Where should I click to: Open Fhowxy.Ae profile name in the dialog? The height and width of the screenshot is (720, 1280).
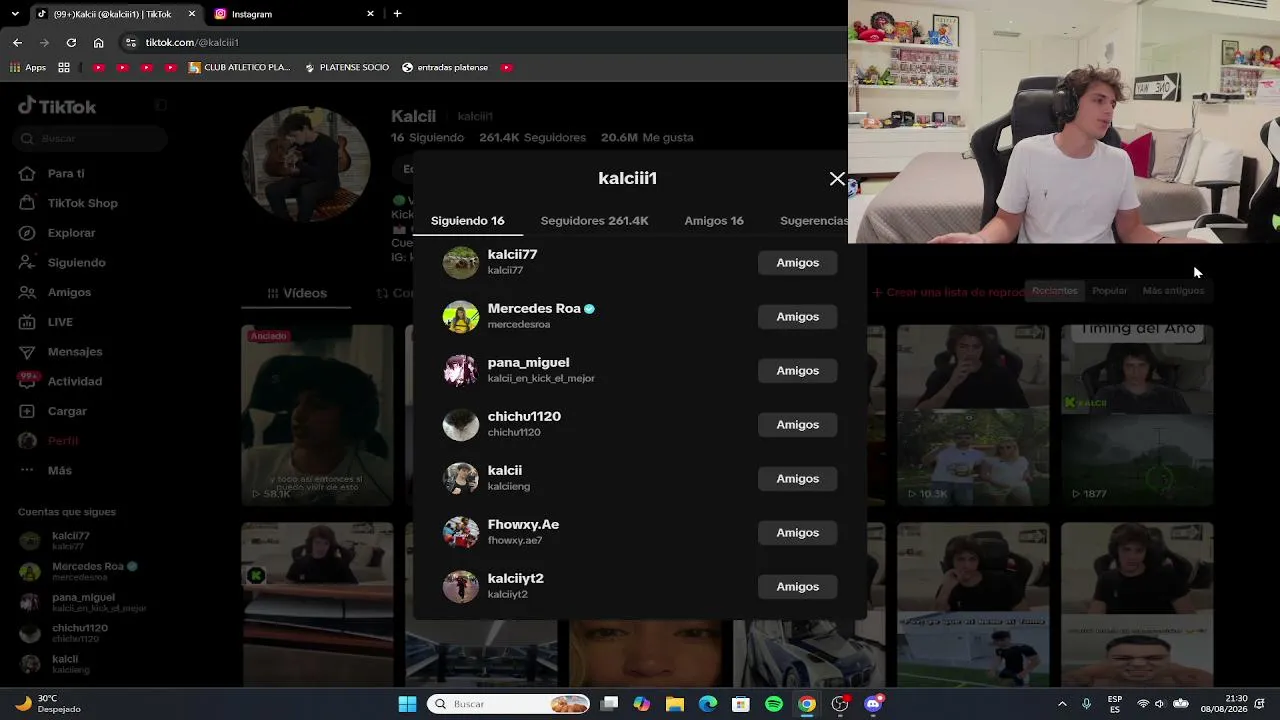(523, 525)
